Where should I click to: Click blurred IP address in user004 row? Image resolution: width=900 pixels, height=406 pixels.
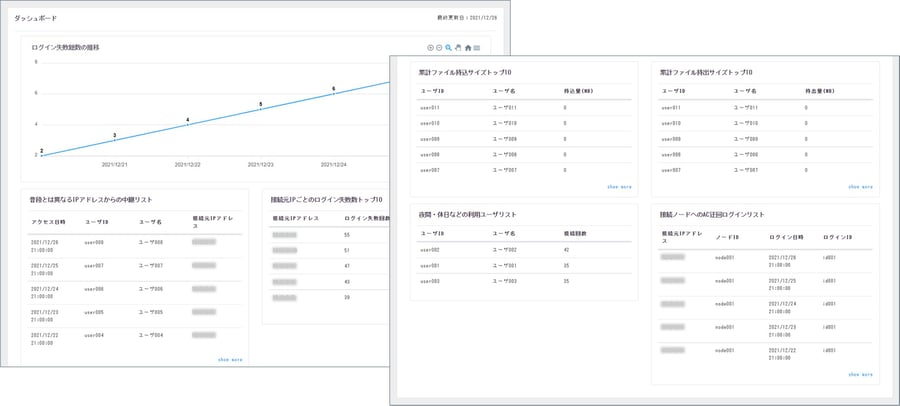click(204, 335)
